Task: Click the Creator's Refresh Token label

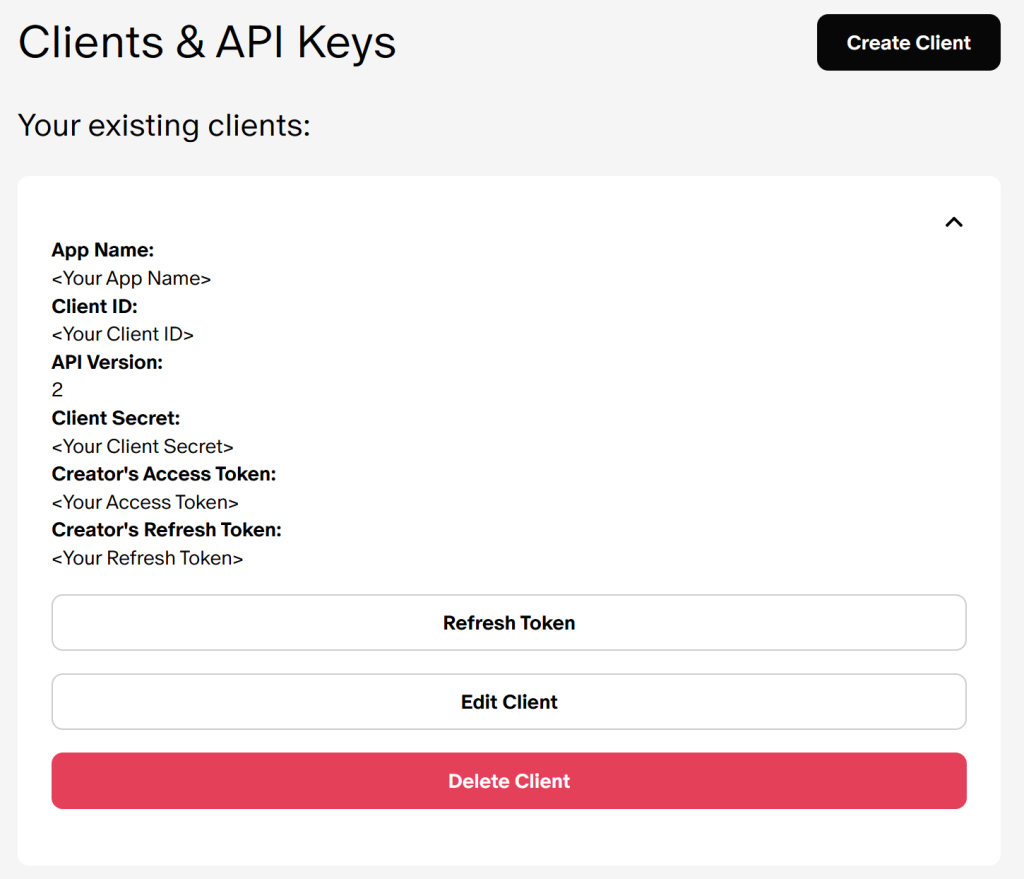Action: (166, 530)
